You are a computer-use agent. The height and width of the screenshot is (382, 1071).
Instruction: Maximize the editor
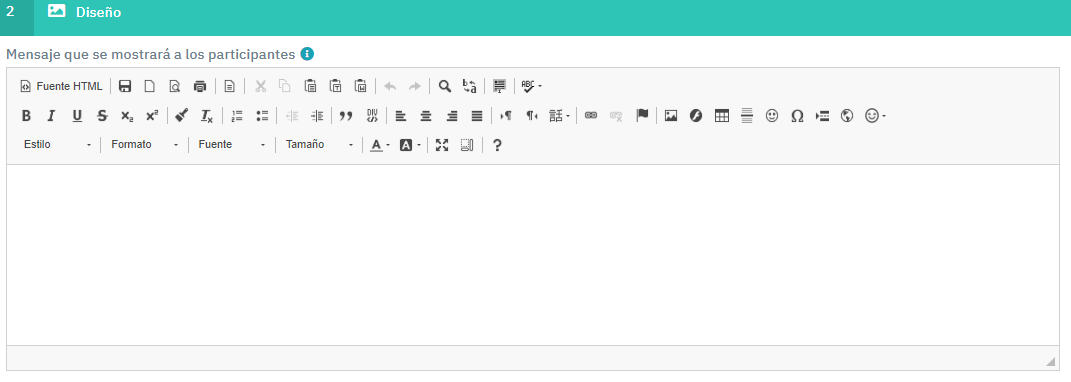pyautogui.click(x=442, y=145)
